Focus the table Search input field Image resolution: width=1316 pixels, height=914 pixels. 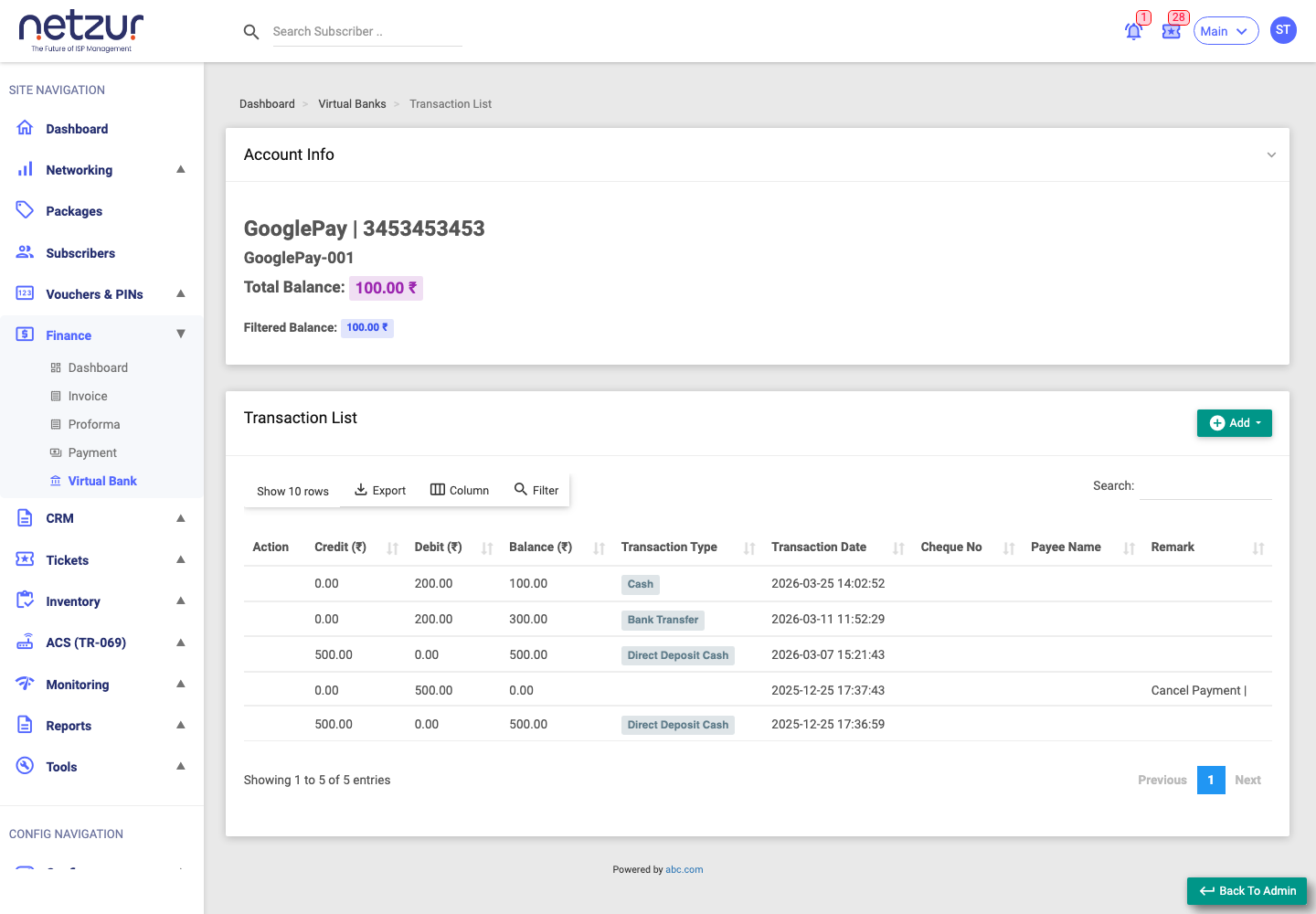click(1205, 486)
